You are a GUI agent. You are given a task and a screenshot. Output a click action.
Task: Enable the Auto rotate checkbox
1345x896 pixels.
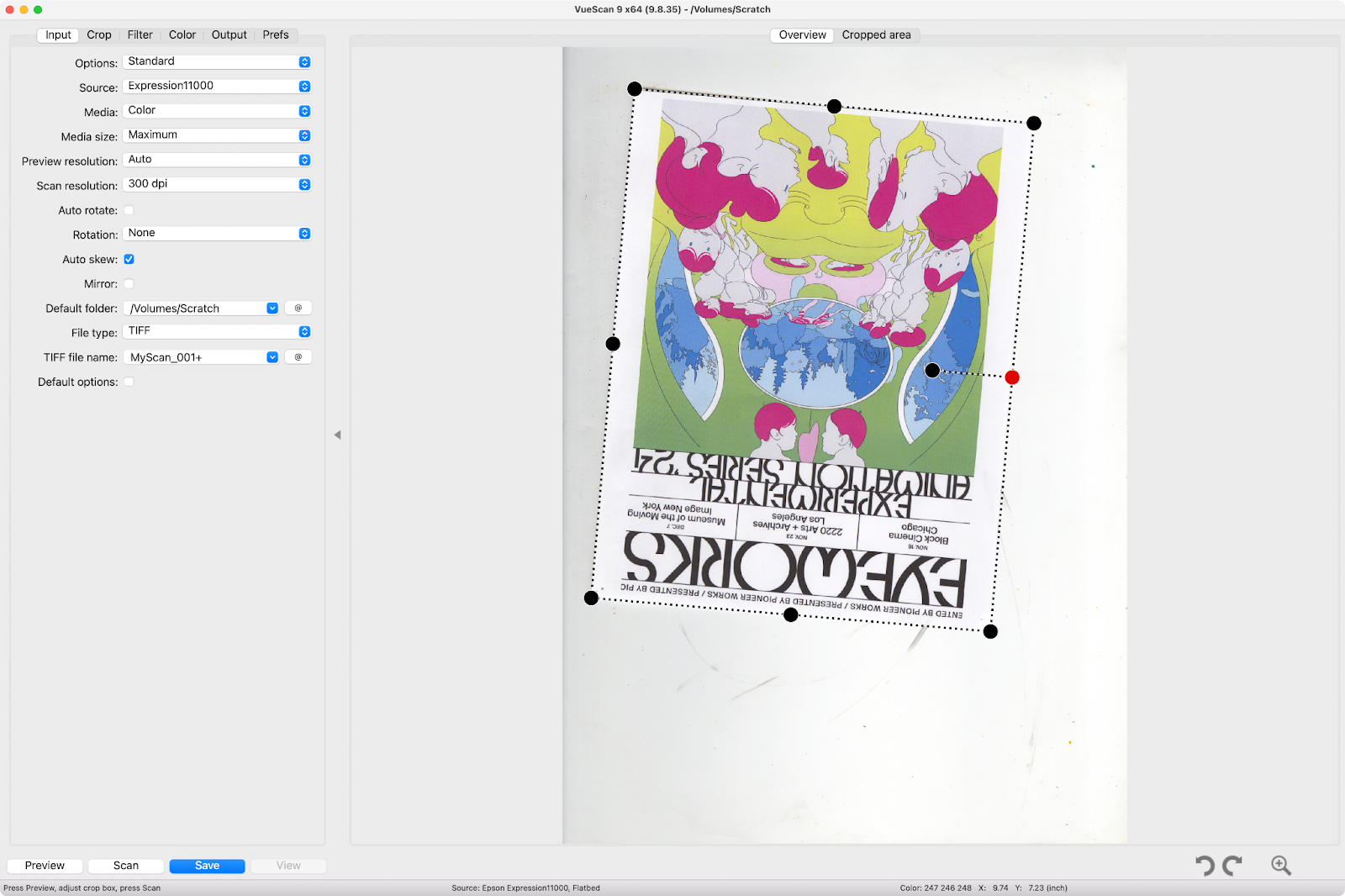pyautogui.click(x=129, y=210)
